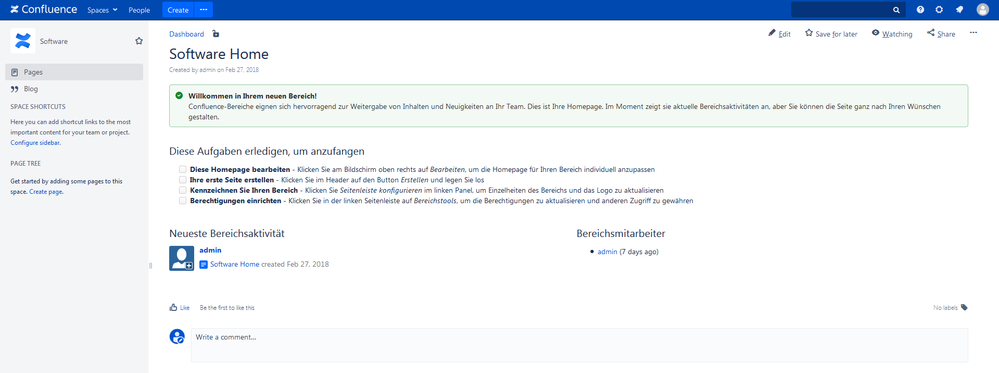
Task: Edit the Software Home page
Action: coord(779,34)
